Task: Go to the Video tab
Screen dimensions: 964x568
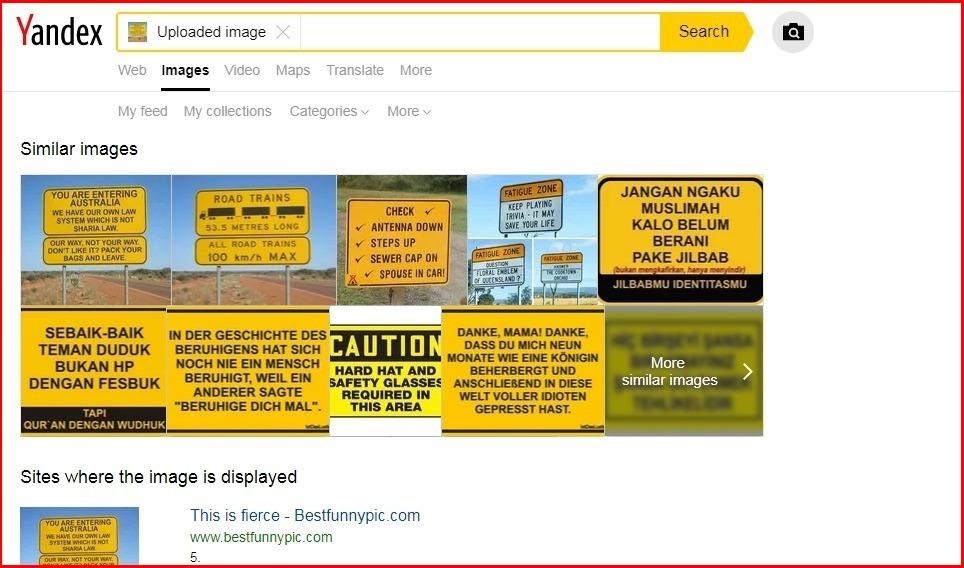Action: (x=242, y=70)
